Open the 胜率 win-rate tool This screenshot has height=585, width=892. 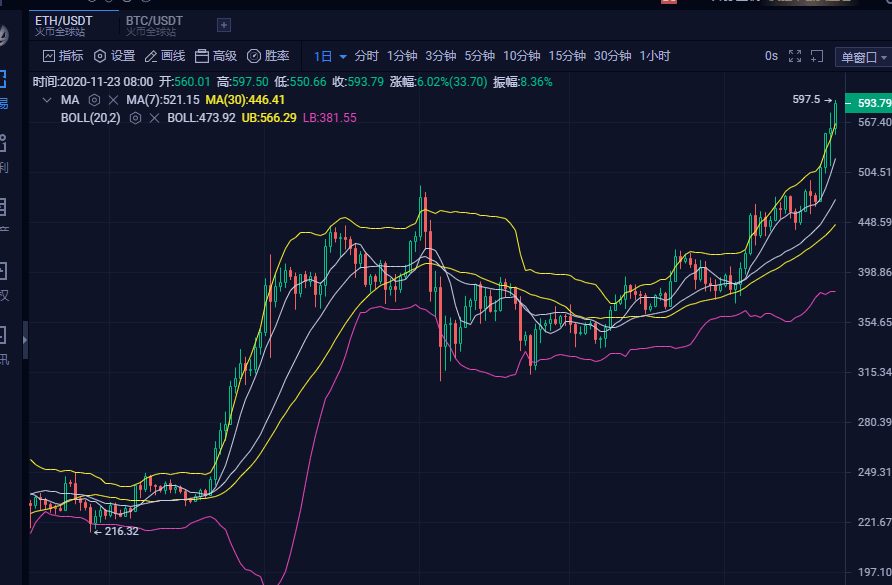[x=268, y=56]
